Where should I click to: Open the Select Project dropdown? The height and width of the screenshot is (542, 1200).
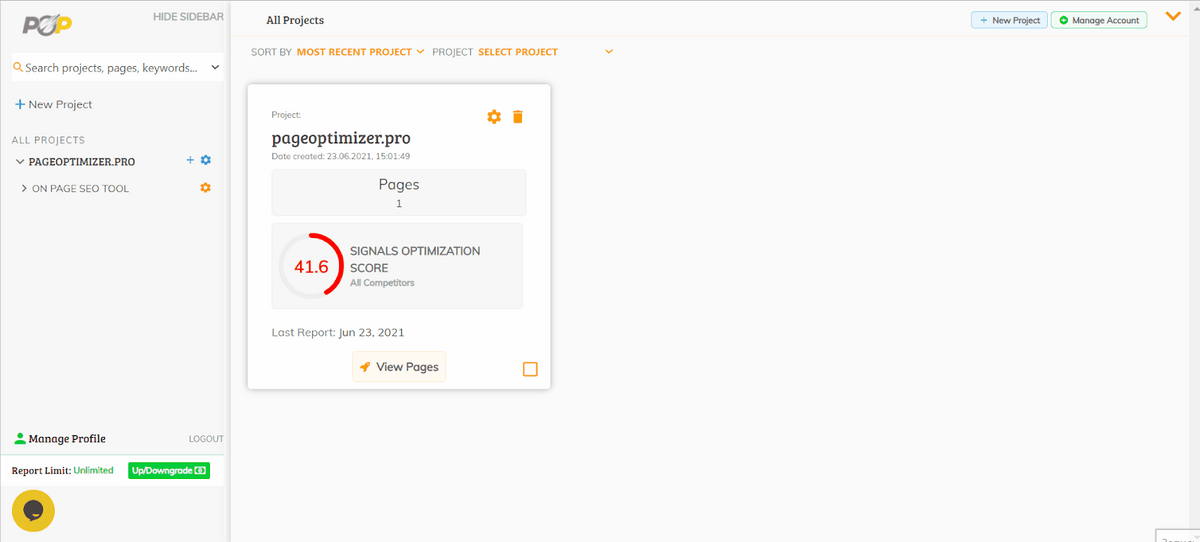point(546,51)
